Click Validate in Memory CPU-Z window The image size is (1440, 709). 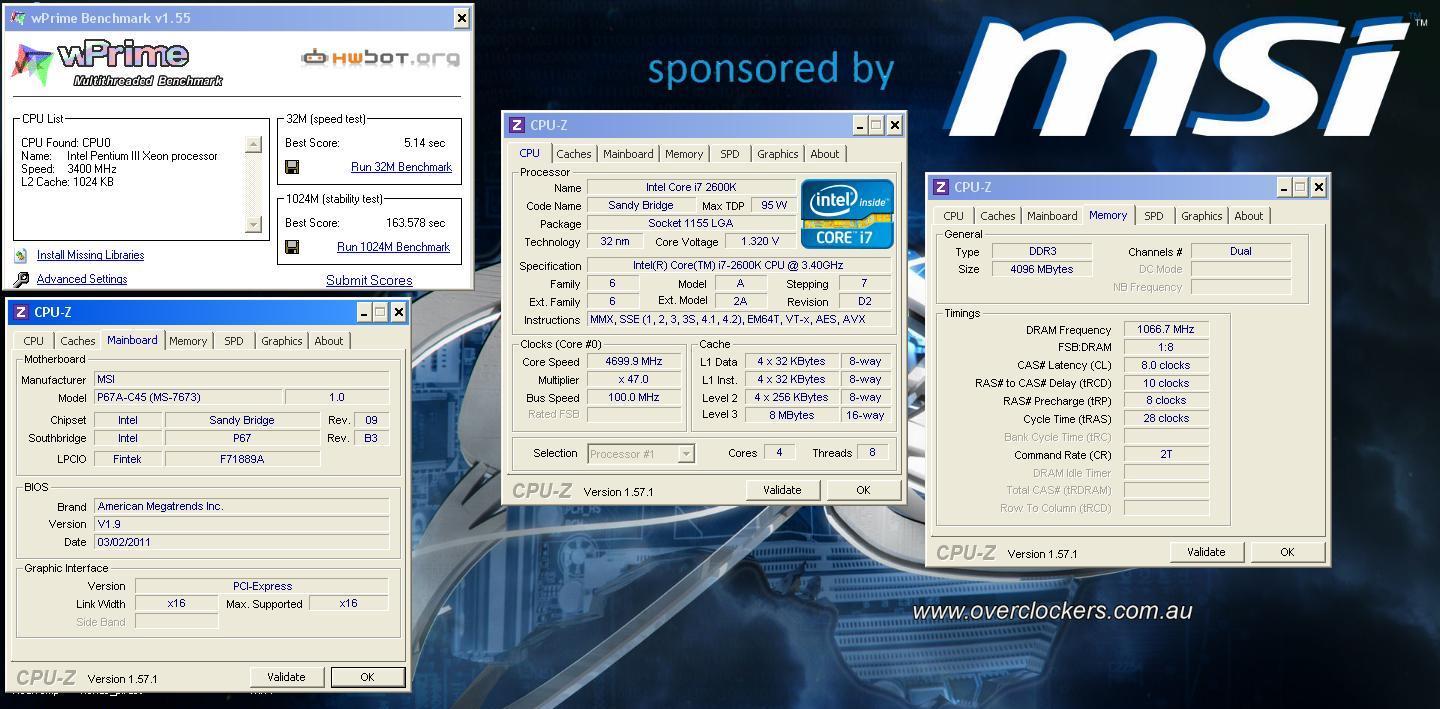tap(1206, 552)
